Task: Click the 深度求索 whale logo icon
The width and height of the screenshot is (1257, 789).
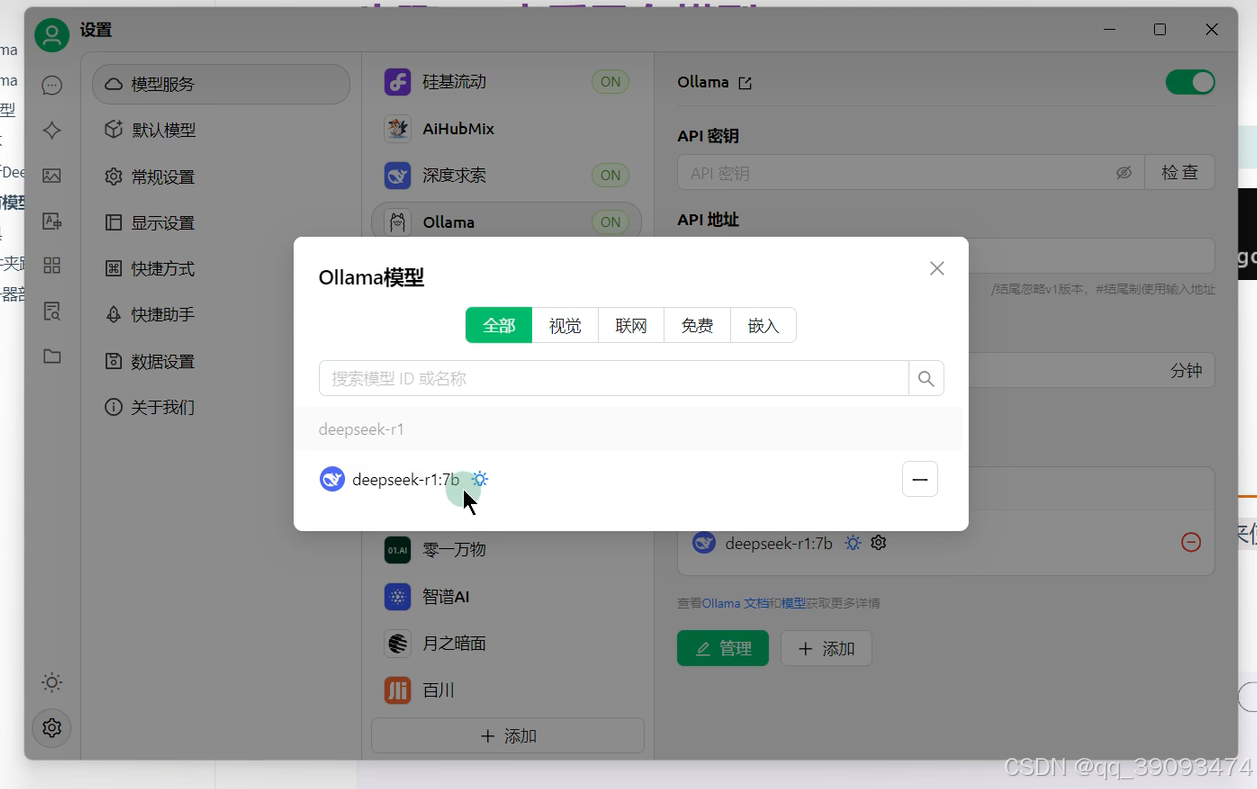Action: click(398, 175)
